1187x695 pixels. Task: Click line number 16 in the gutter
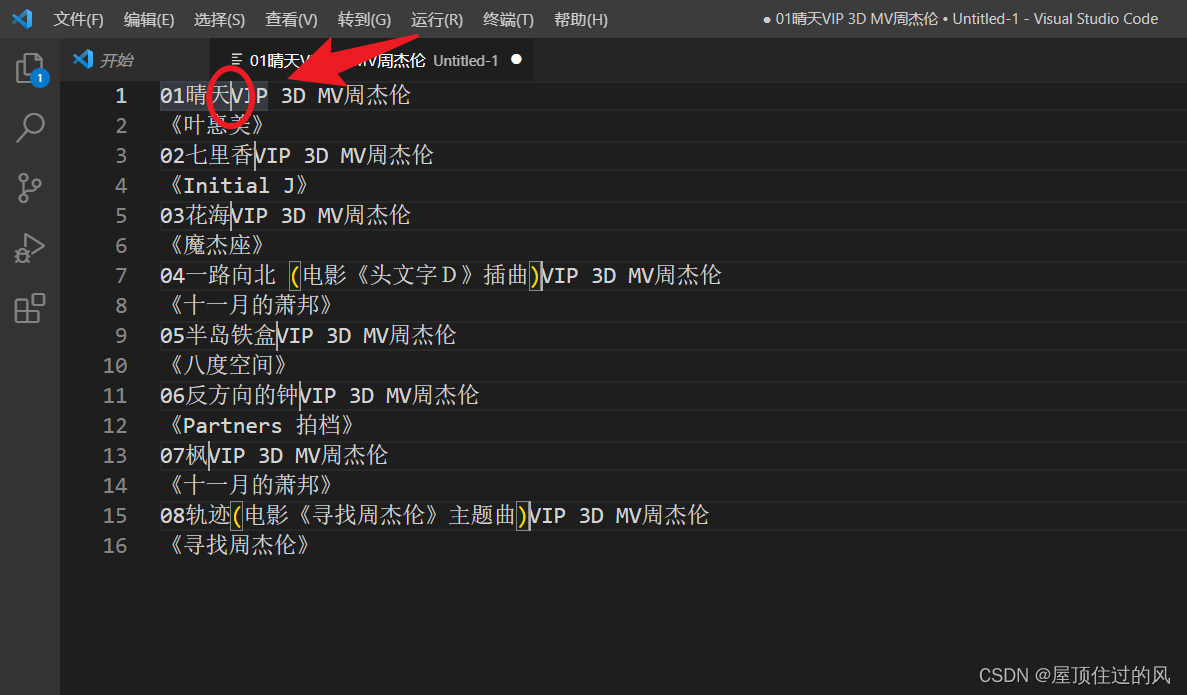click(x=115, y=546)
